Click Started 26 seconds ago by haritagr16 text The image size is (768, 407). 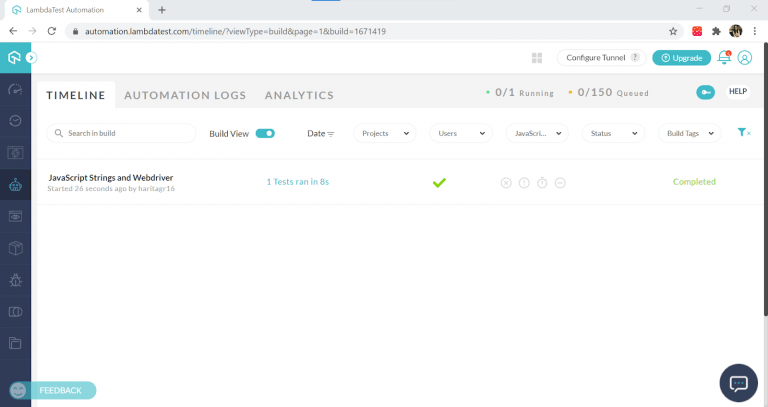pyautogui.click(x=111, y=189)
